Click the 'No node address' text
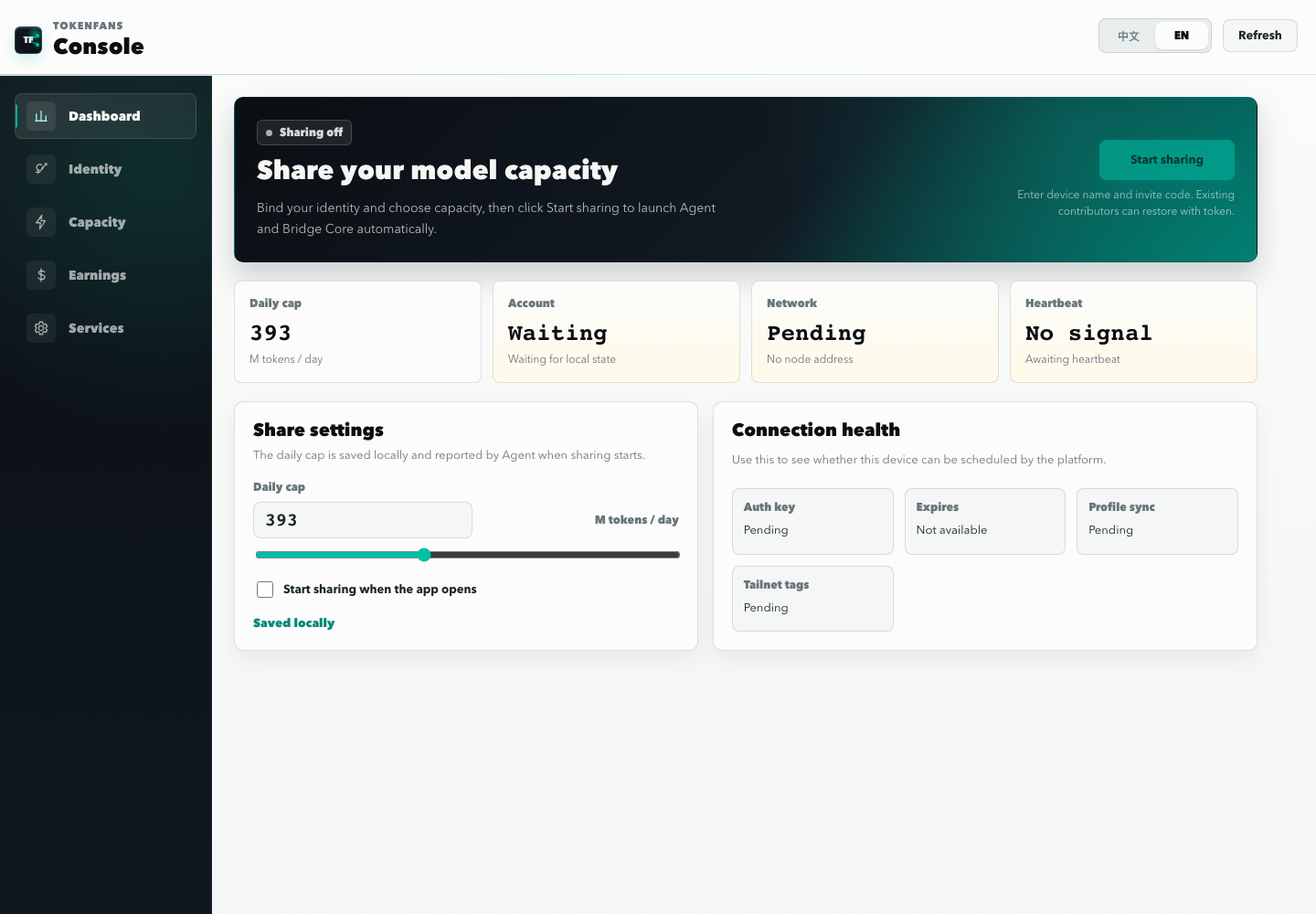 pyautogui.click(x=810, y=359)
